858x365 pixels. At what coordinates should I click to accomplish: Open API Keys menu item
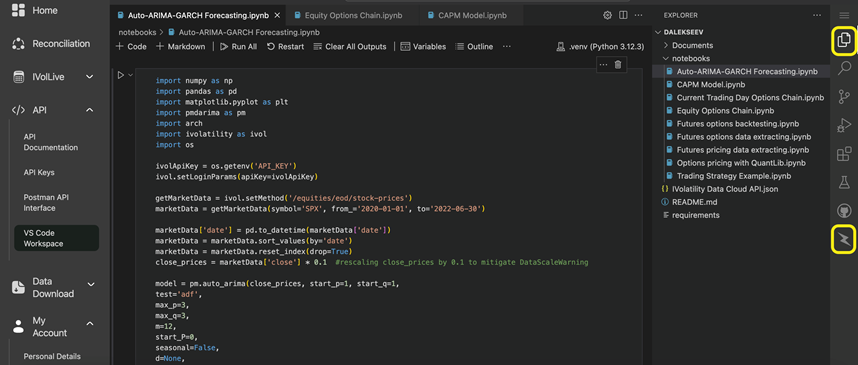pyautogui.click(x=39, y=172)
